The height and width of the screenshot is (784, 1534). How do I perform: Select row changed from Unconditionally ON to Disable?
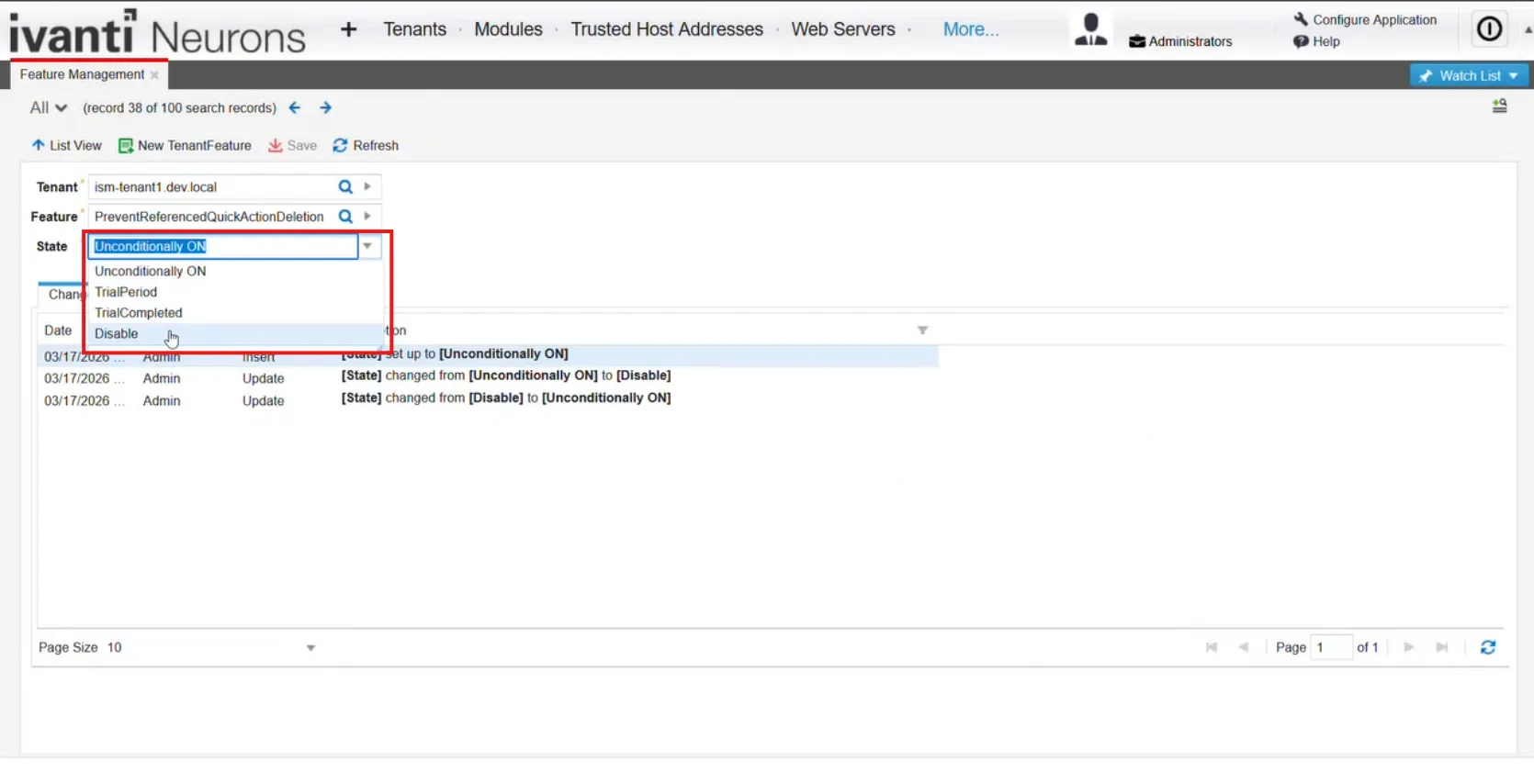(487, 376)
